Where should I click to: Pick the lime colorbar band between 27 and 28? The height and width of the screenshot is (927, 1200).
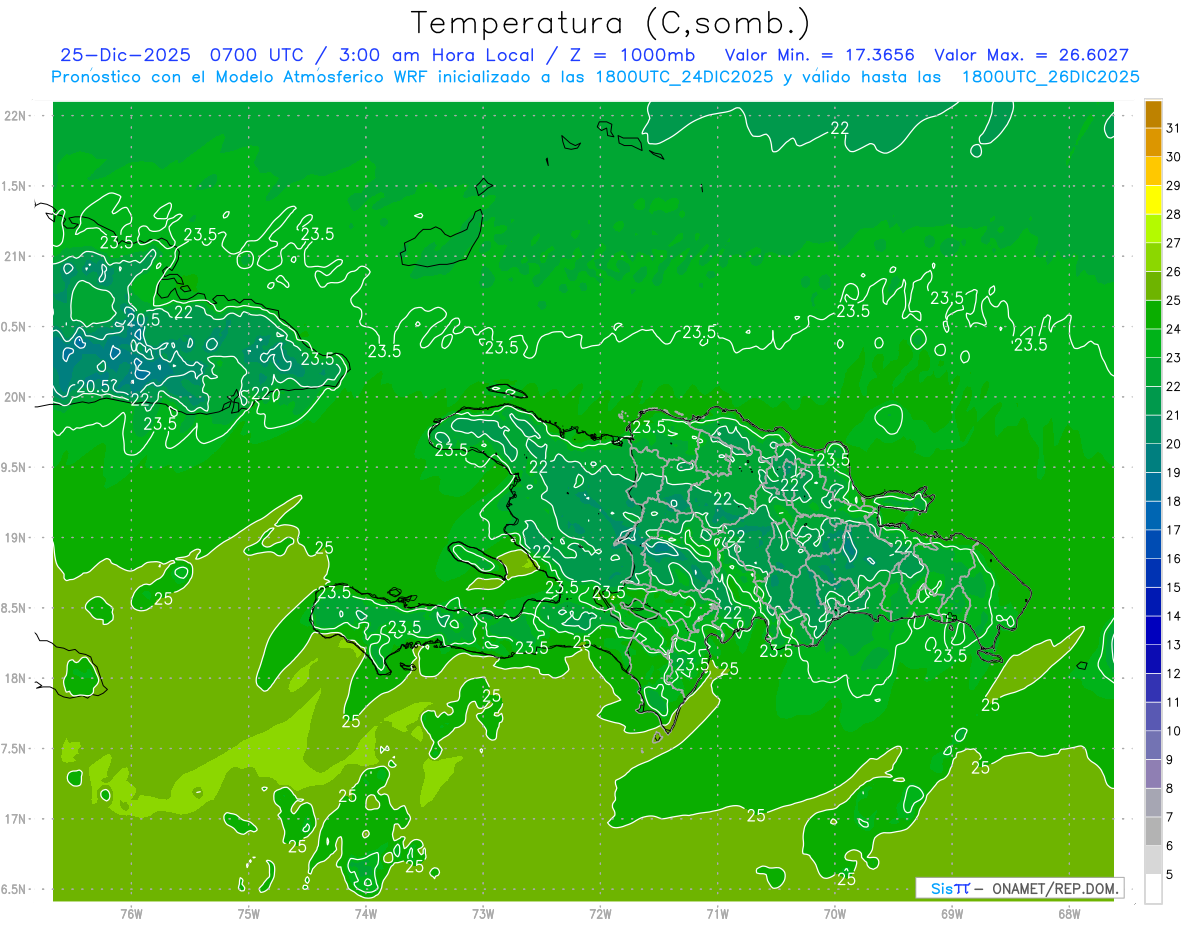(1153, 229)
